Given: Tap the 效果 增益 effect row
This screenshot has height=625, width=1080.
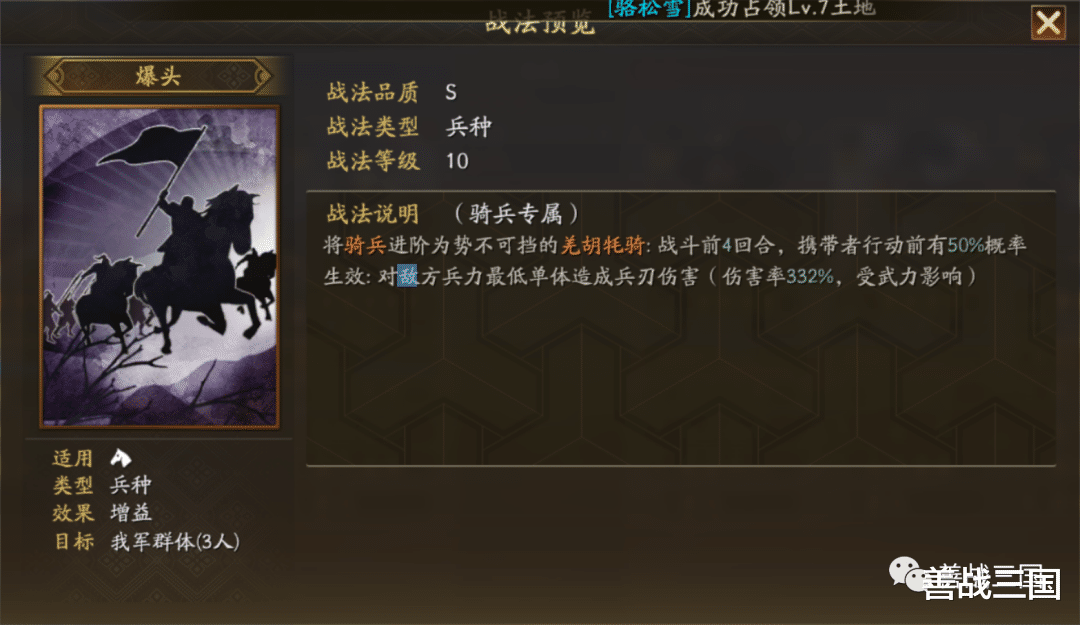Looking at the screenshot, I should 102,513.
